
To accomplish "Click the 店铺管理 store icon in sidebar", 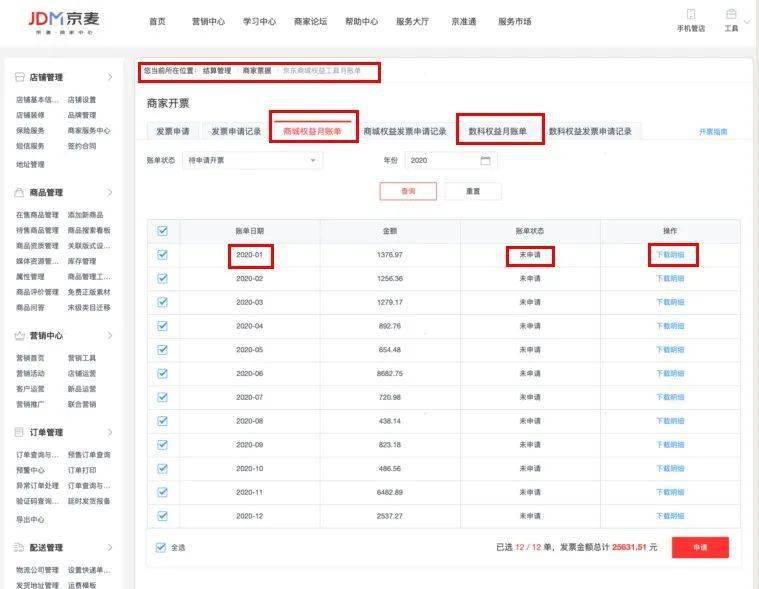I will (20, 77).
